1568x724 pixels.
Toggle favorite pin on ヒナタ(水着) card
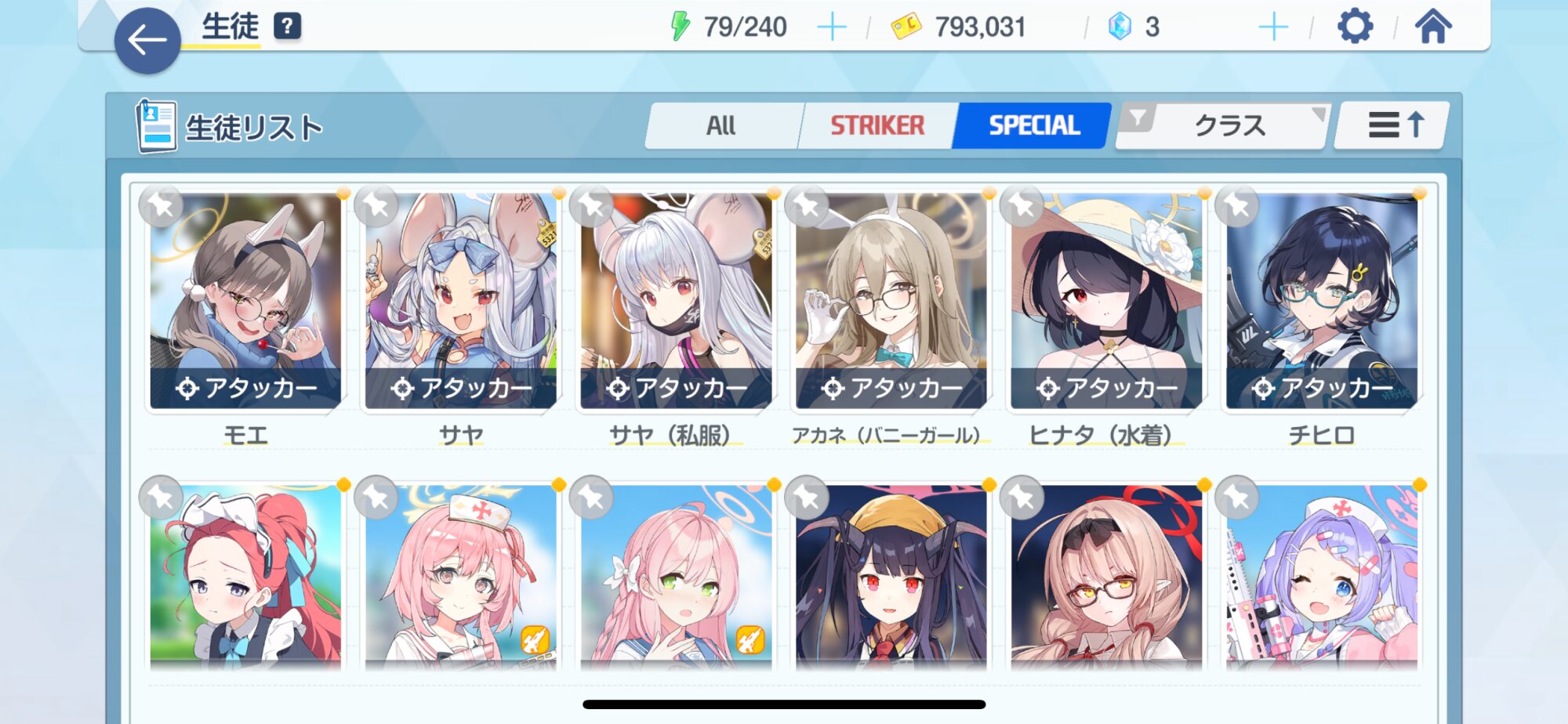click(x=1022, y=206)
